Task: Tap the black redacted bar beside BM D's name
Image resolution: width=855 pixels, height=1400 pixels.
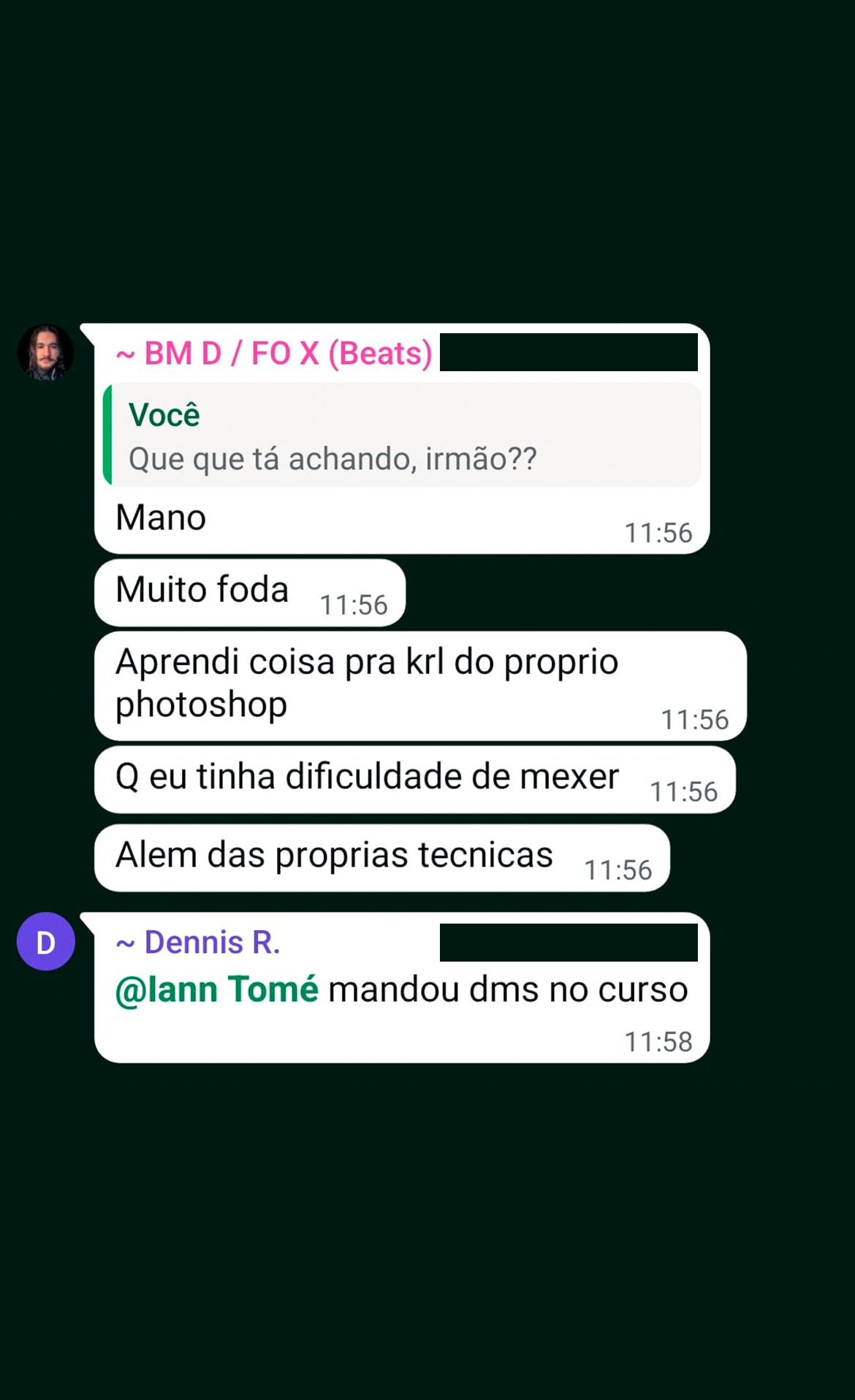Action: [569, 352]
